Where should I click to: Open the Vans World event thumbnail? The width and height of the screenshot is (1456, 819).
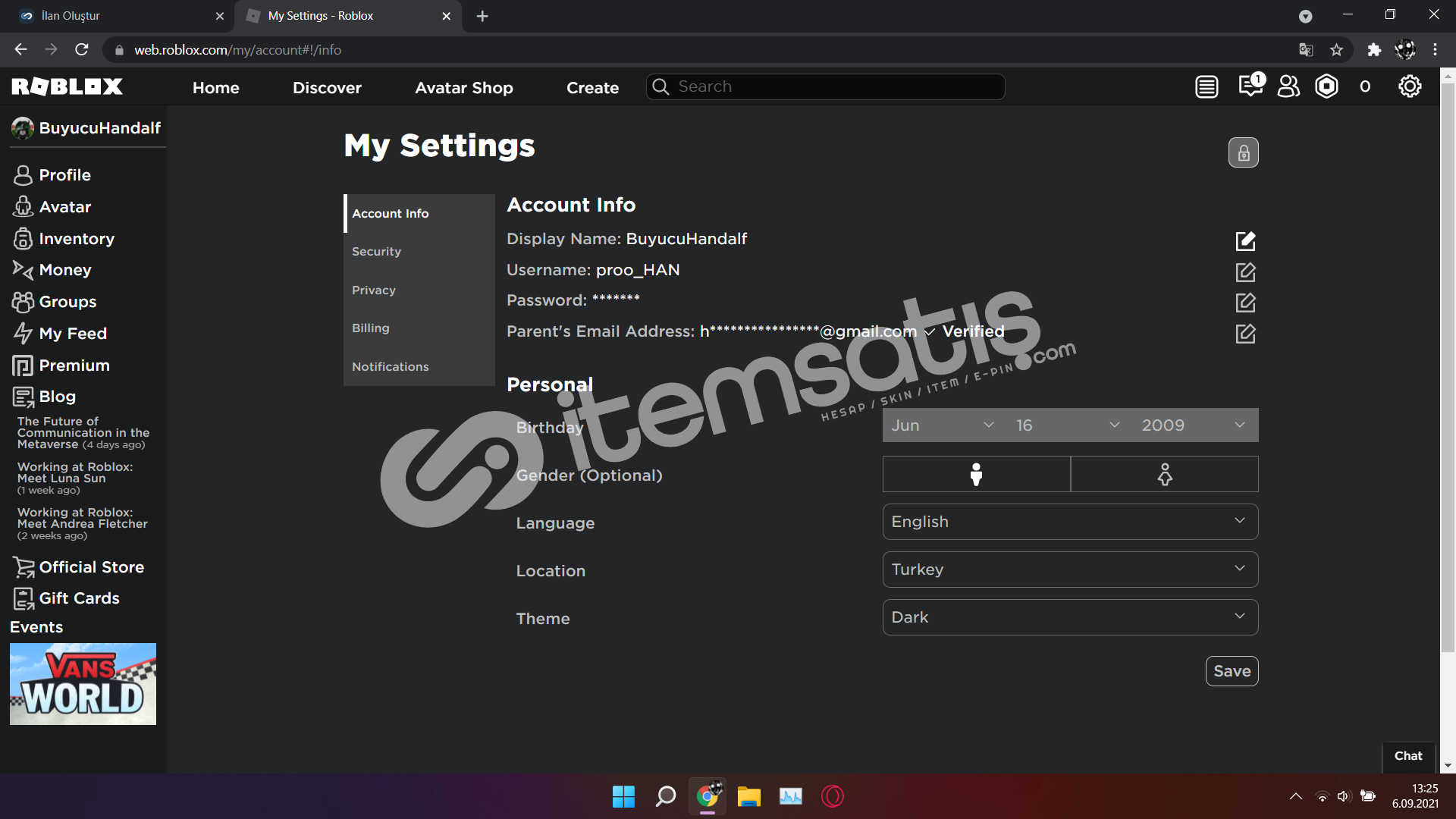83,684
